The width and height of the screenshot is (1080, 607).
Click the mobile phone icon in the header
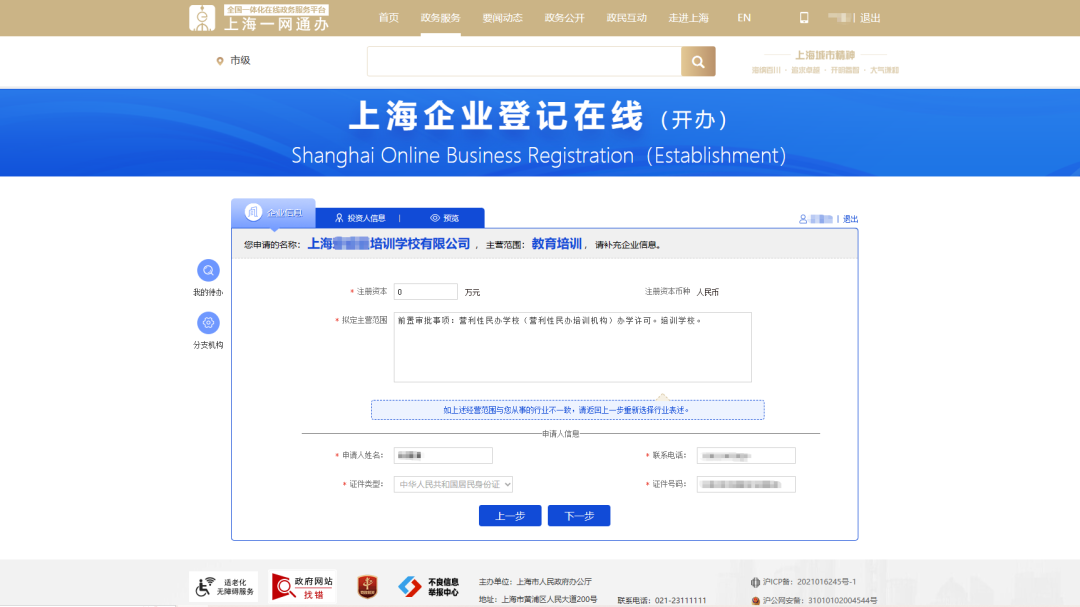(803, 17)
